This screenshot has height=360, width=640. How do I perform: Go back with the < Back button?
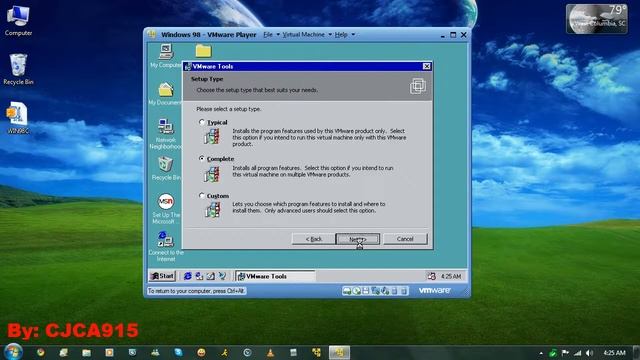313,239
